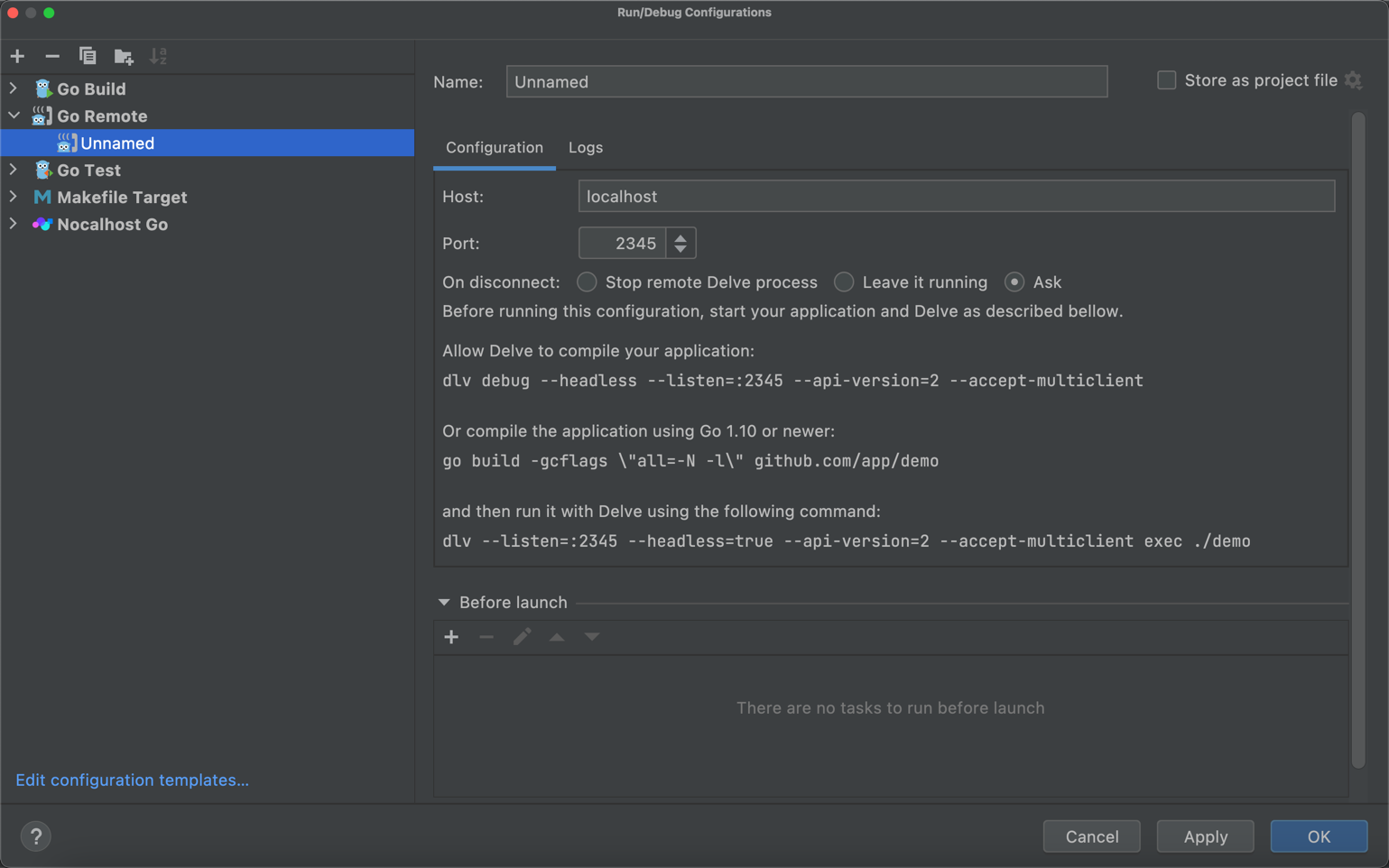Open help with the question mark icon
The width and height of the screenshot is (1389, 868).
[x=36, y=836]
